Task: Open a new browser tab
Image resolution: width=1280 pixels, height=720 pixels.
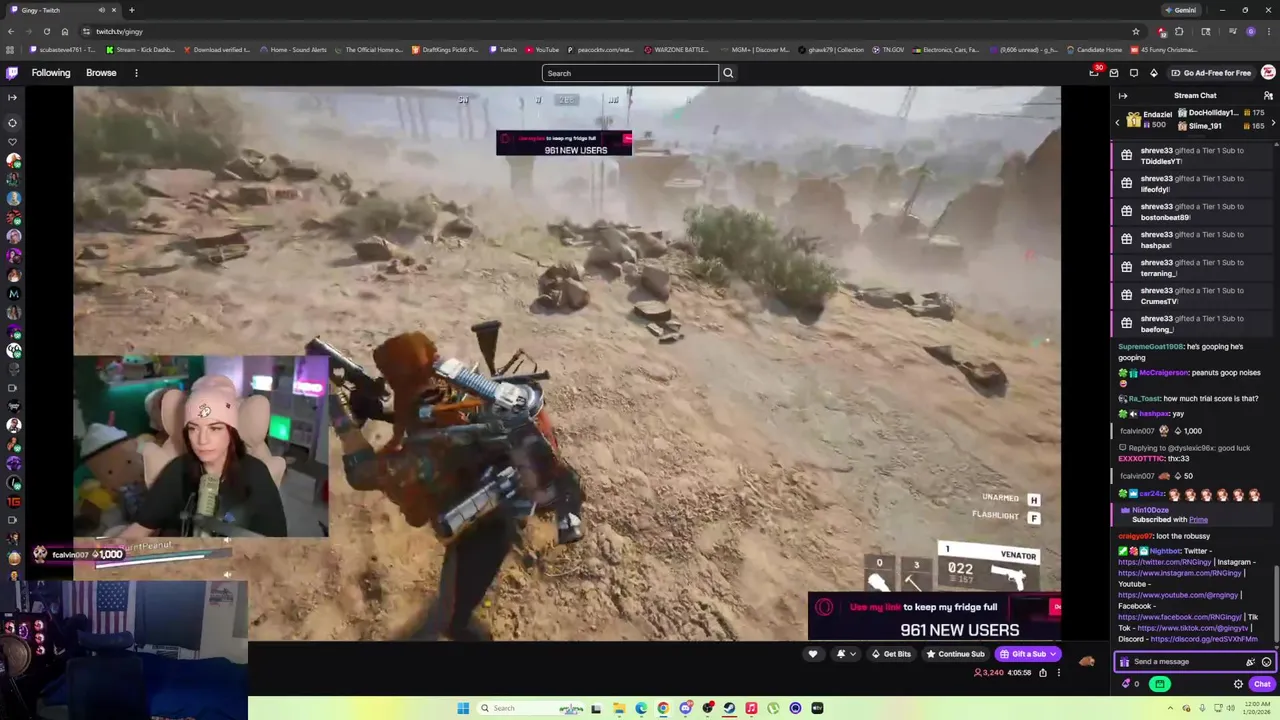Action: (x=131, y=10)
